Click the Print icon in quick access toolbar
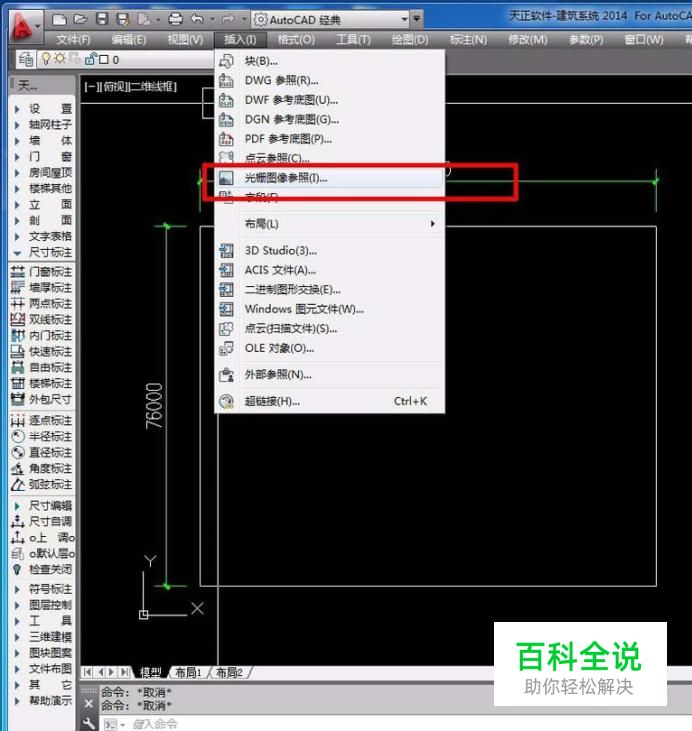 (175, 19)
